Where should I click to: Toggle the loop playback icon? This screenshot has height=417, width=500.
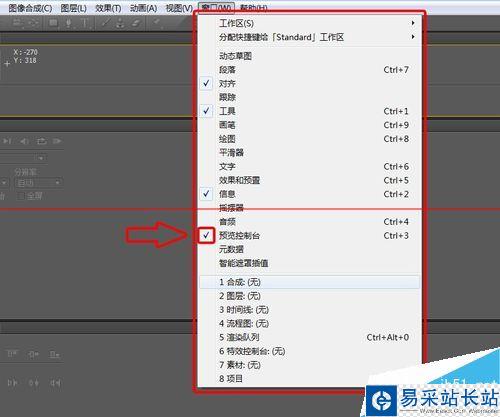click(42, 141)
